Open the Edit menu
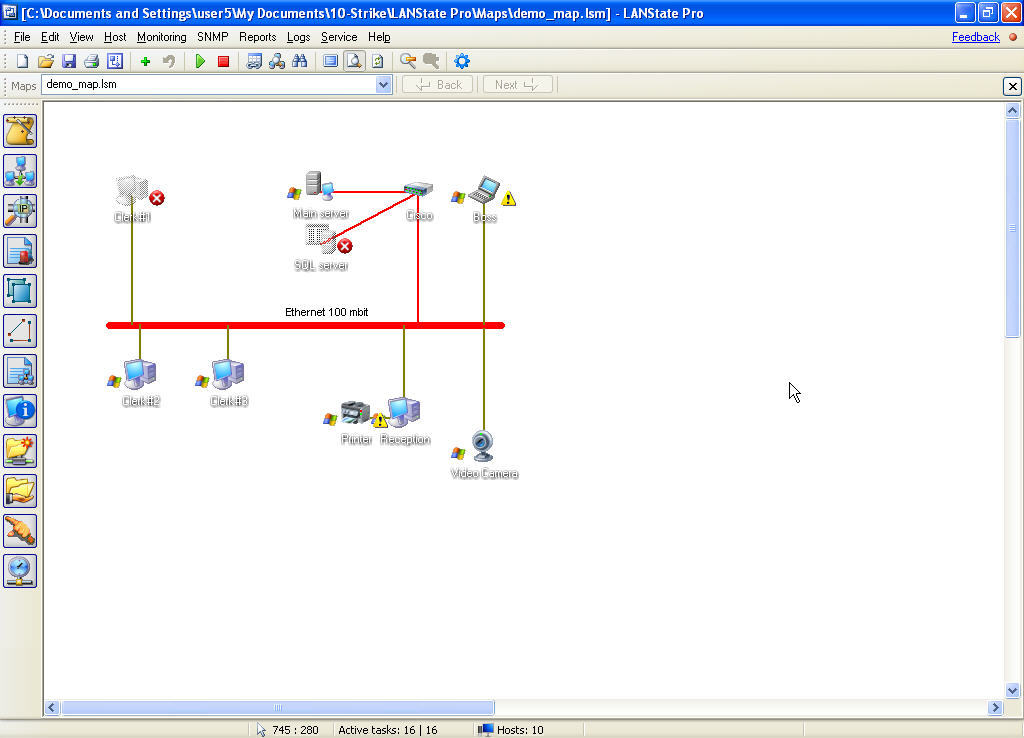 click(50, 37)
